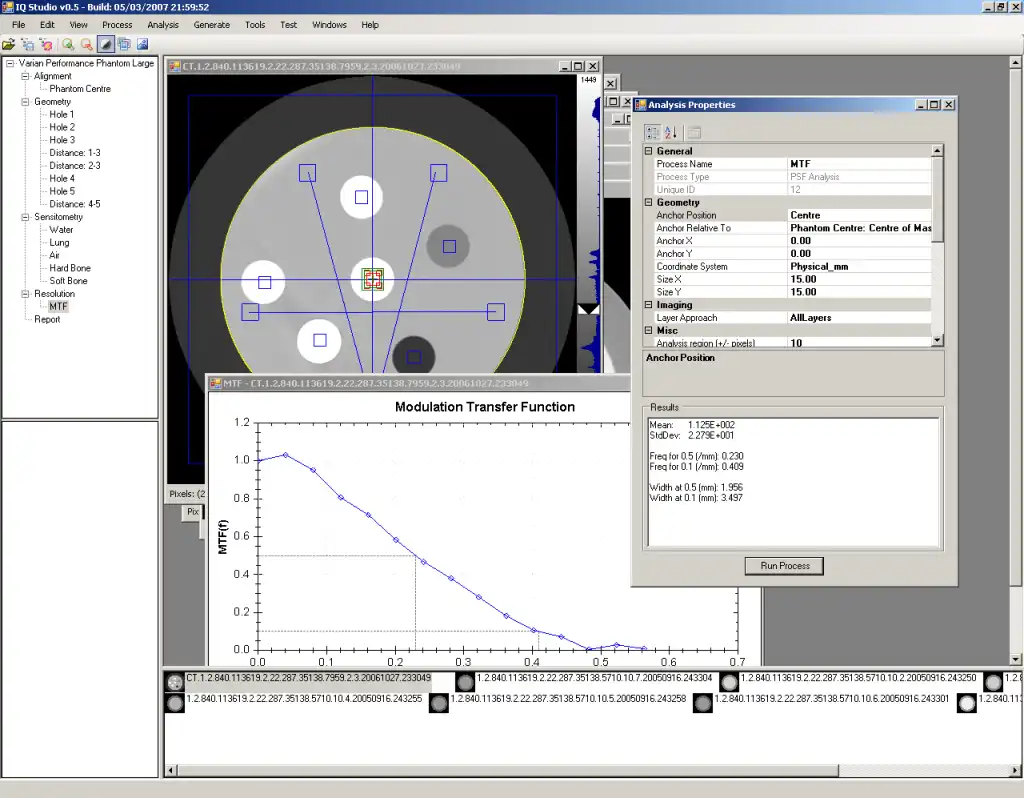Open the Edit menu
This screenshot has height=798, width=1024.
click(47, 25)
